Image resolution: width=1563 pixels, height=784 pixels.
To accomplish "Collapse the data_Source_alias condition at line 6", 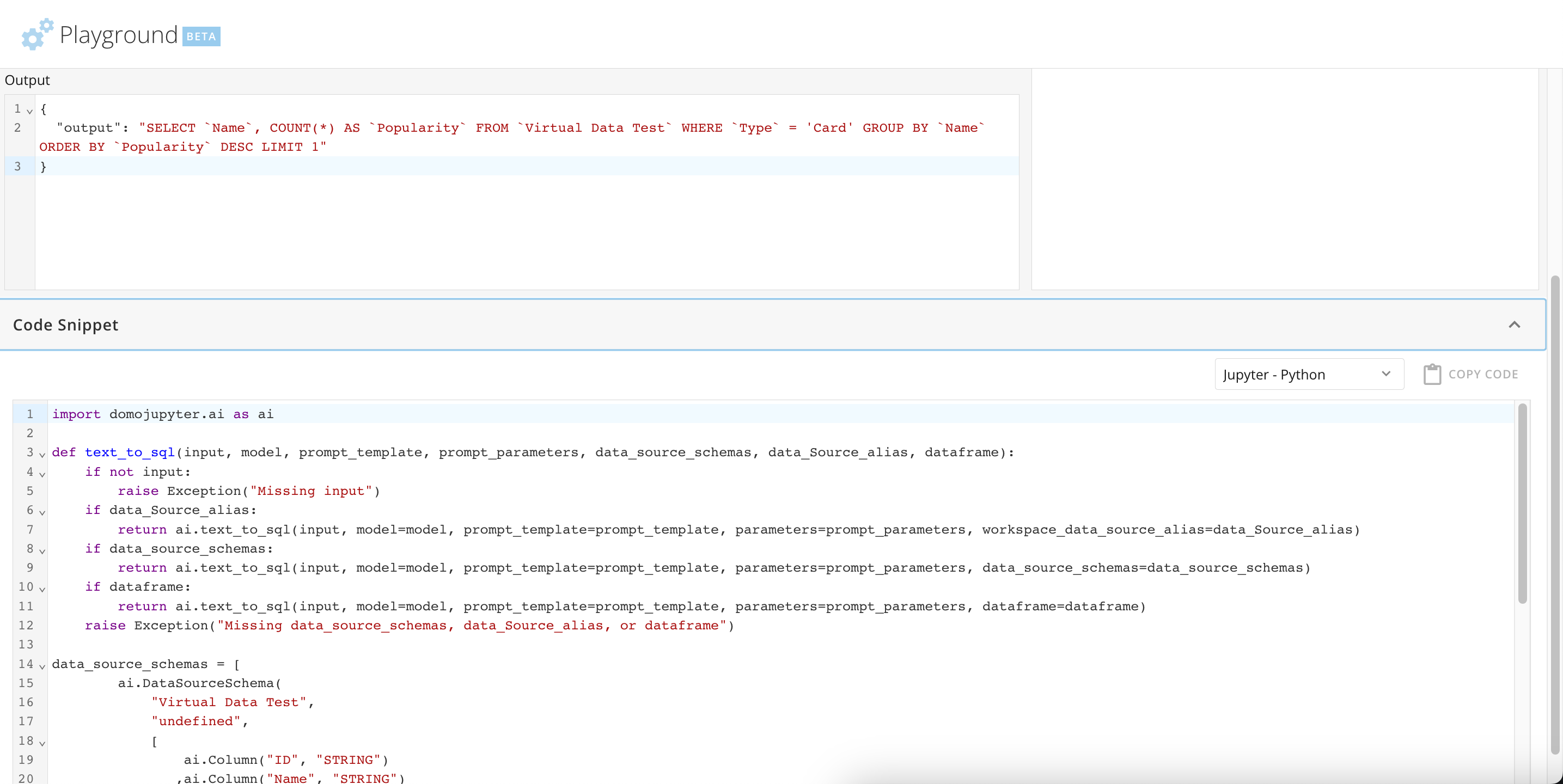I will pyautogui.click(x=41, y=513).
